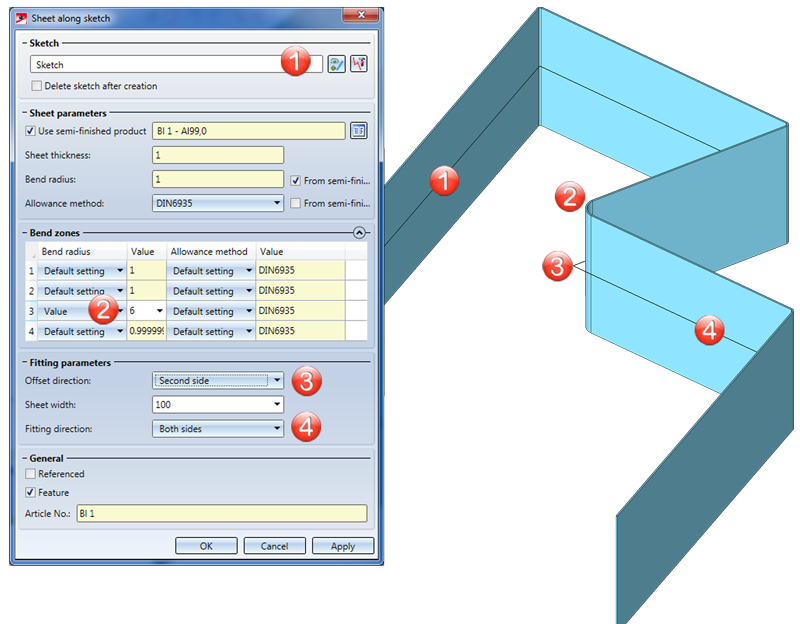Select bend zone row number 3
The width and height of the screenshot is (800, 624).
[x=31, y=311]
